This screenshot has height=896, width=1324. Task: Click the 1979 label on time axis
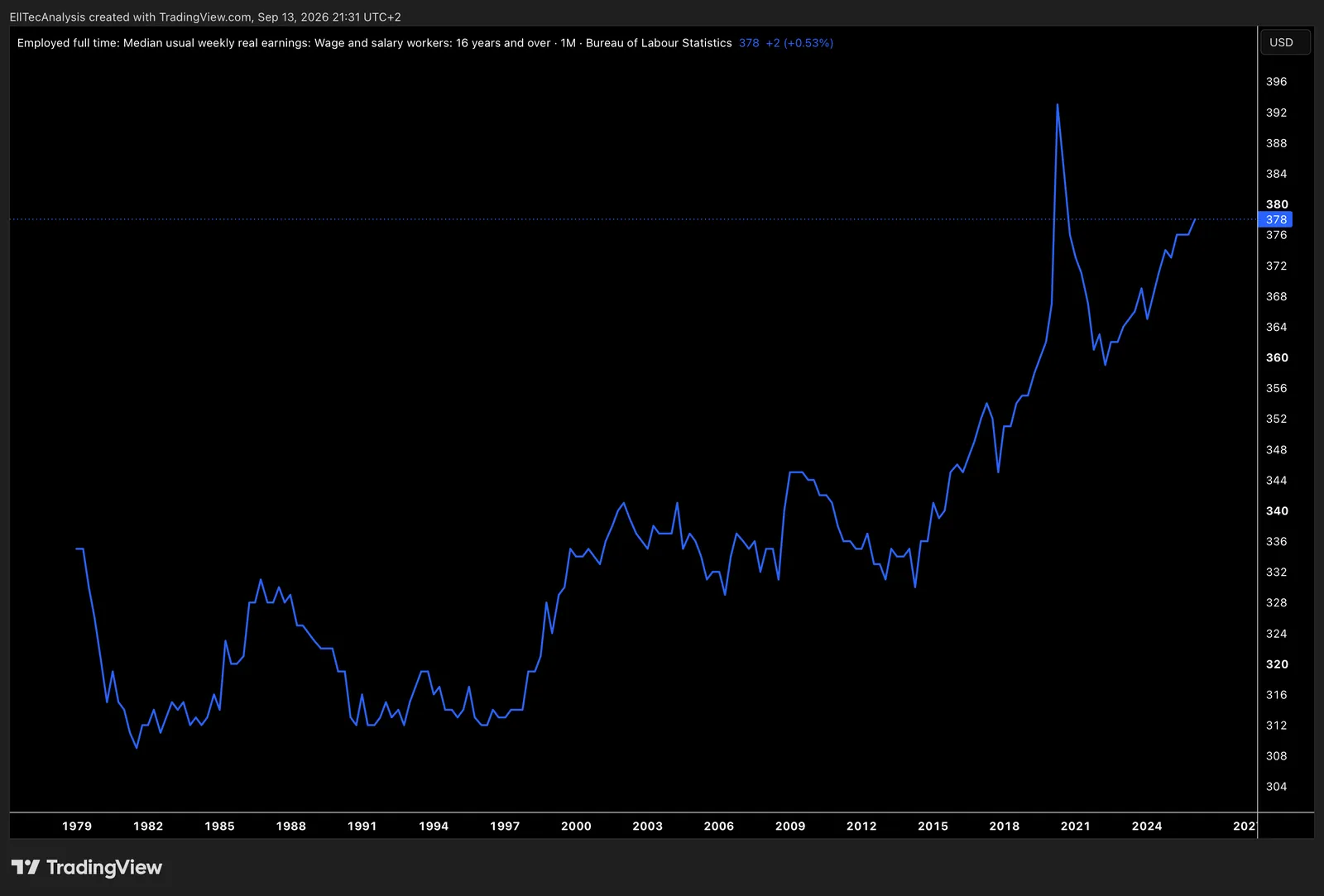coord(77,826)
